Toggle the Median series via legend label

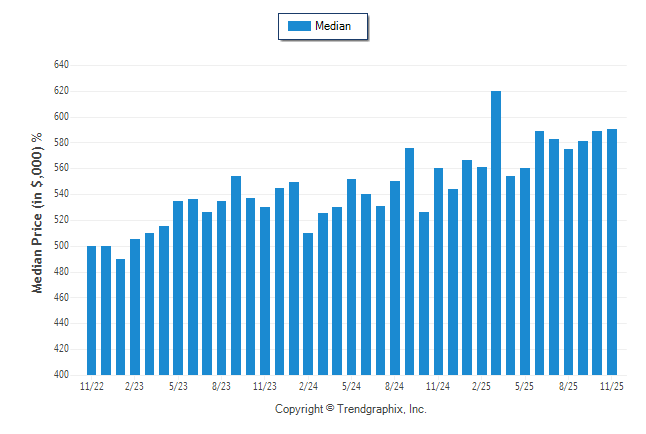tap(333, 26)
